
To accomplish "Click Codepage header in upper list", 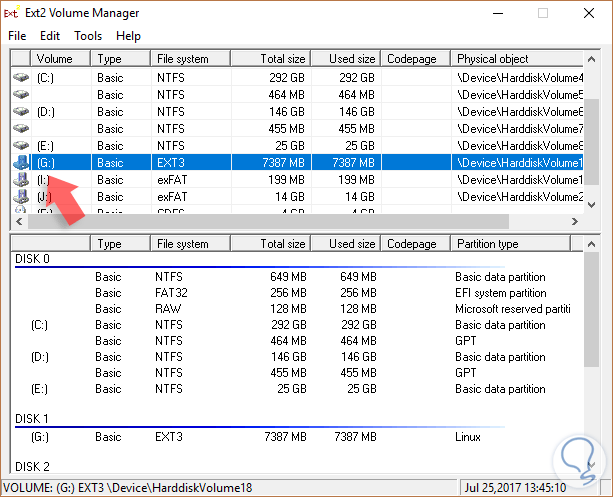I will (416, 59).
